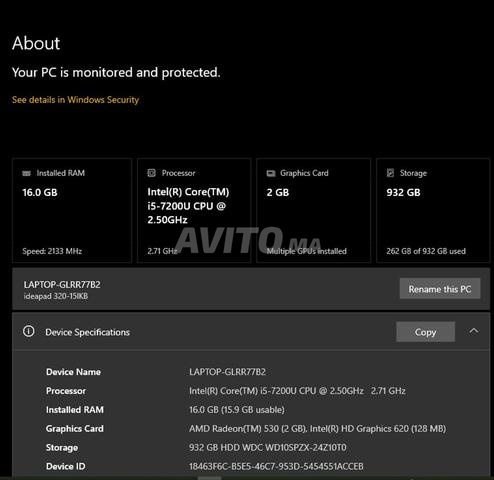Select the 2.71 GHz card value
Screen dimensions: 494x480
click(x=162, y=251)
